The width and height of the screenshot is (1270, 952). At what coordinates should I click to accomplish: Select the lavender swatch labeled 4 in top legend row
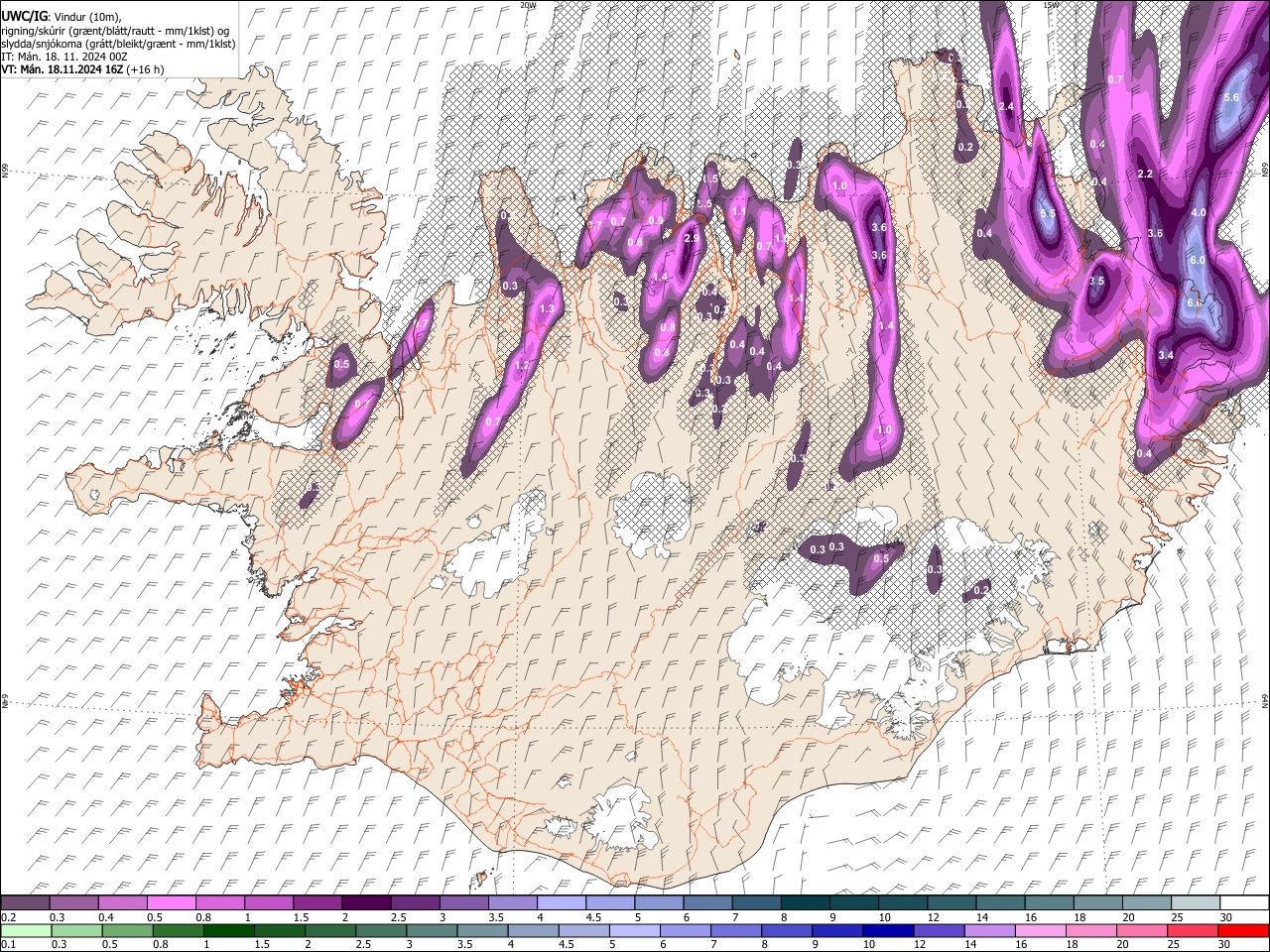[561, 903]
